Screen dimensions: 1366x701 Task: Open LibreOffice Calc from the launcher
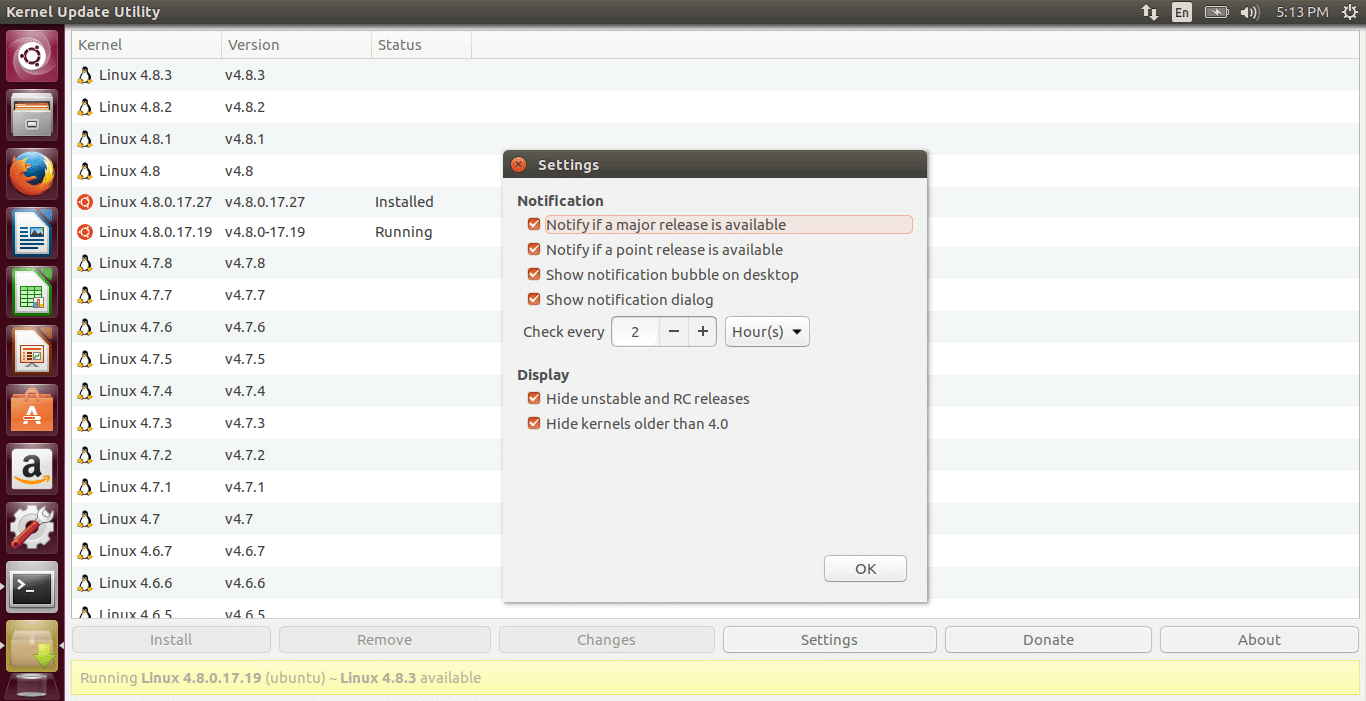click(33, 292)
